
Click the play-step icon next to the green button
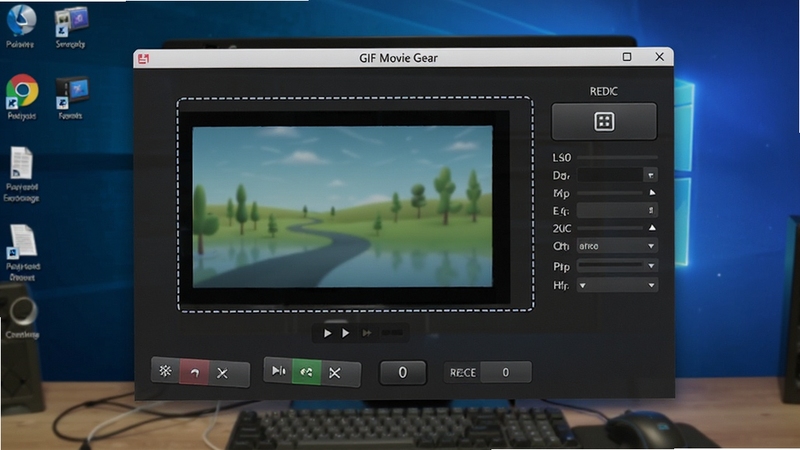(279, 370)
